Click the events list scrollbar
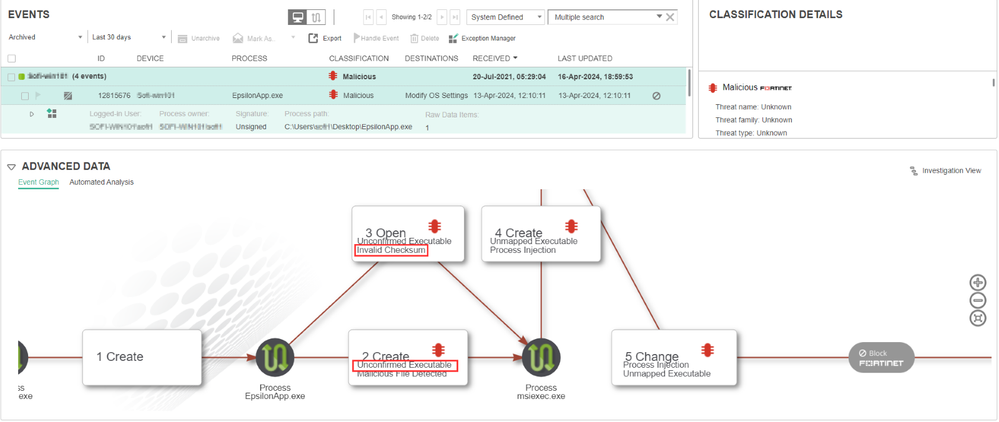Viewport: 999px width, 422px height. tap(689, 84)
